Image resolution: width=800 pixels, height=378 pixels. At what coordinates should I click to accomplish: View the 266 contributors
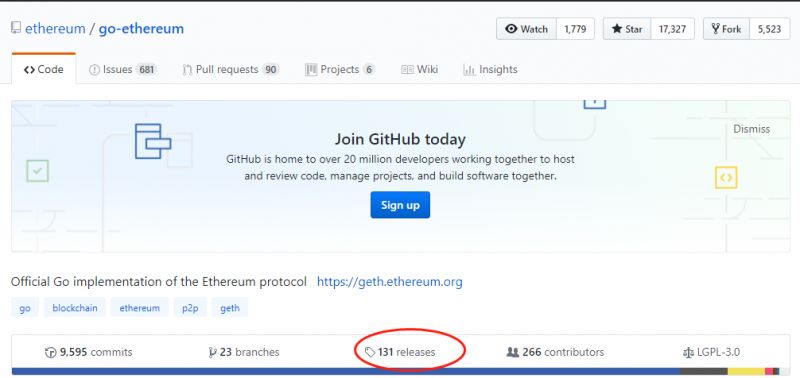click(x=555, y=352)
